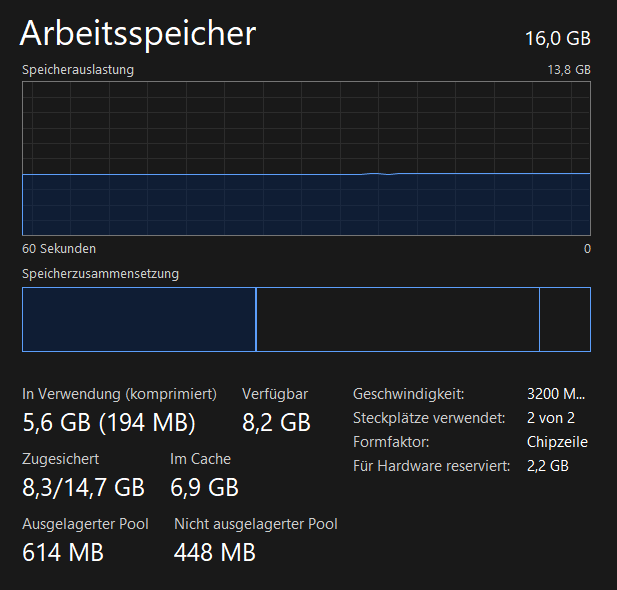Click the truncated 3200 M... speed value
This screenshot has height=590, width=617.
coord(556,394)
